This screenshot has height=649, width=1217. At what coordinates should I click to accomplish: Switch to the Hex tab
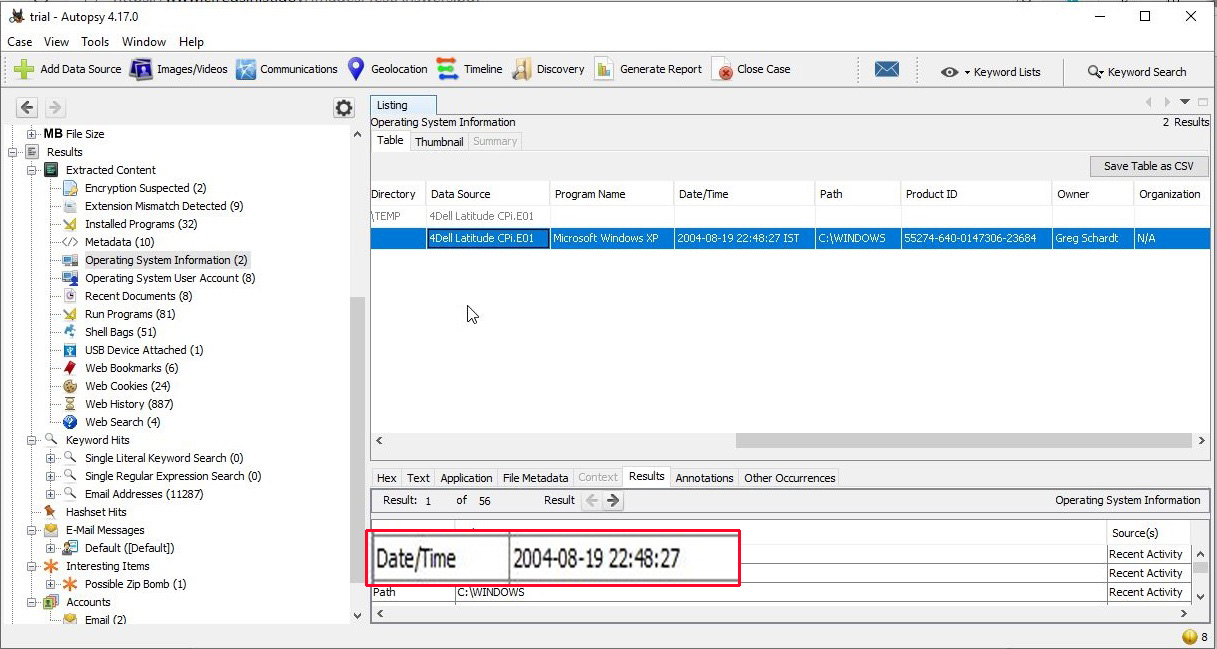tap(387, 478)
